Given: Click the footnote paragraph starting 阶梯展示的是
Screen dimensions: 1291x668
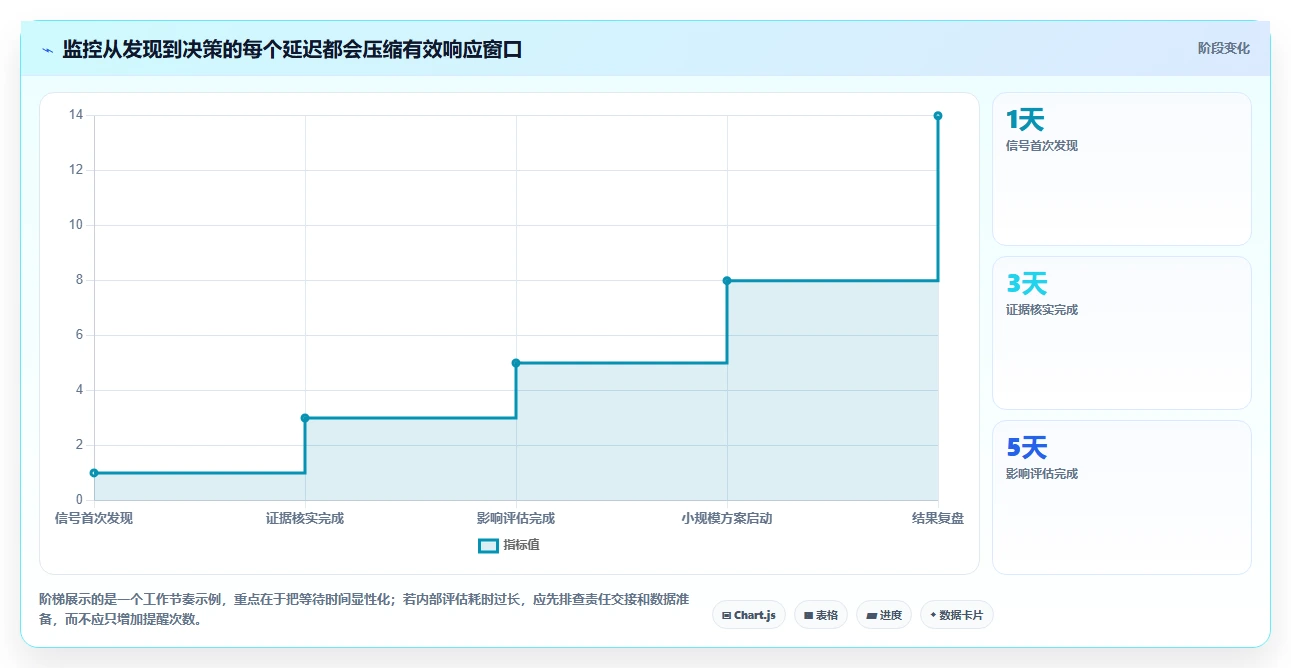Looking at the screenshot, I should 364,609.
